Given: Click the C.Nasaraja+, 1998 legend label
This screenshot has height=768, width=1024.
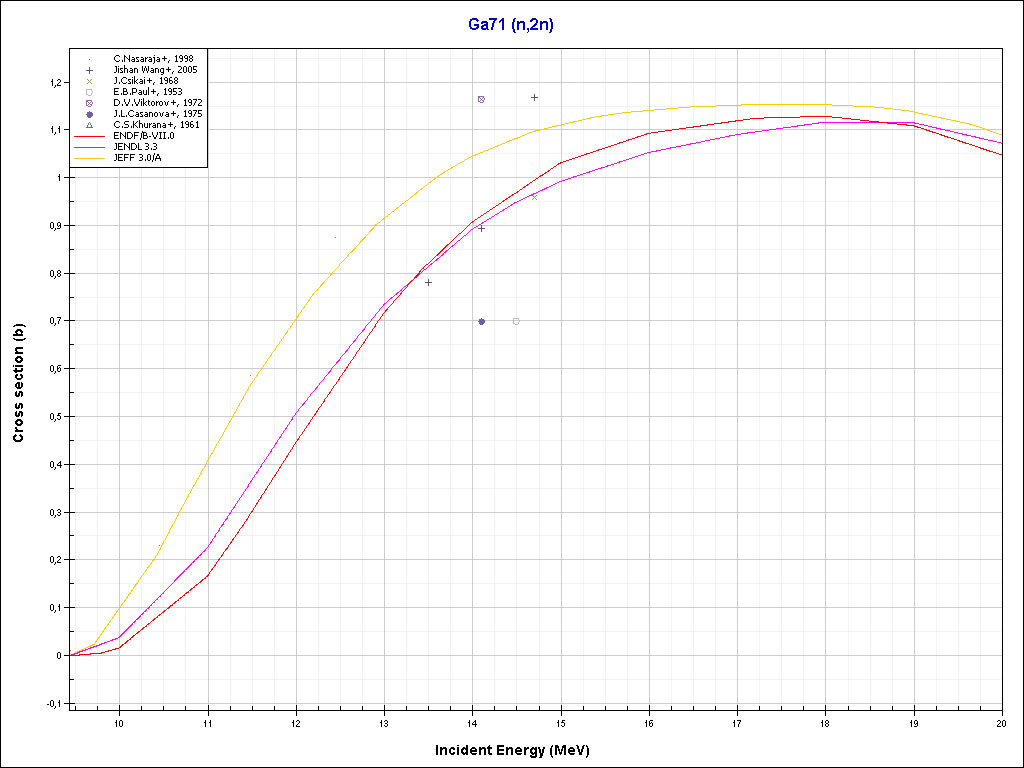Looking at the screenshot, I should [x=153, y=59].
